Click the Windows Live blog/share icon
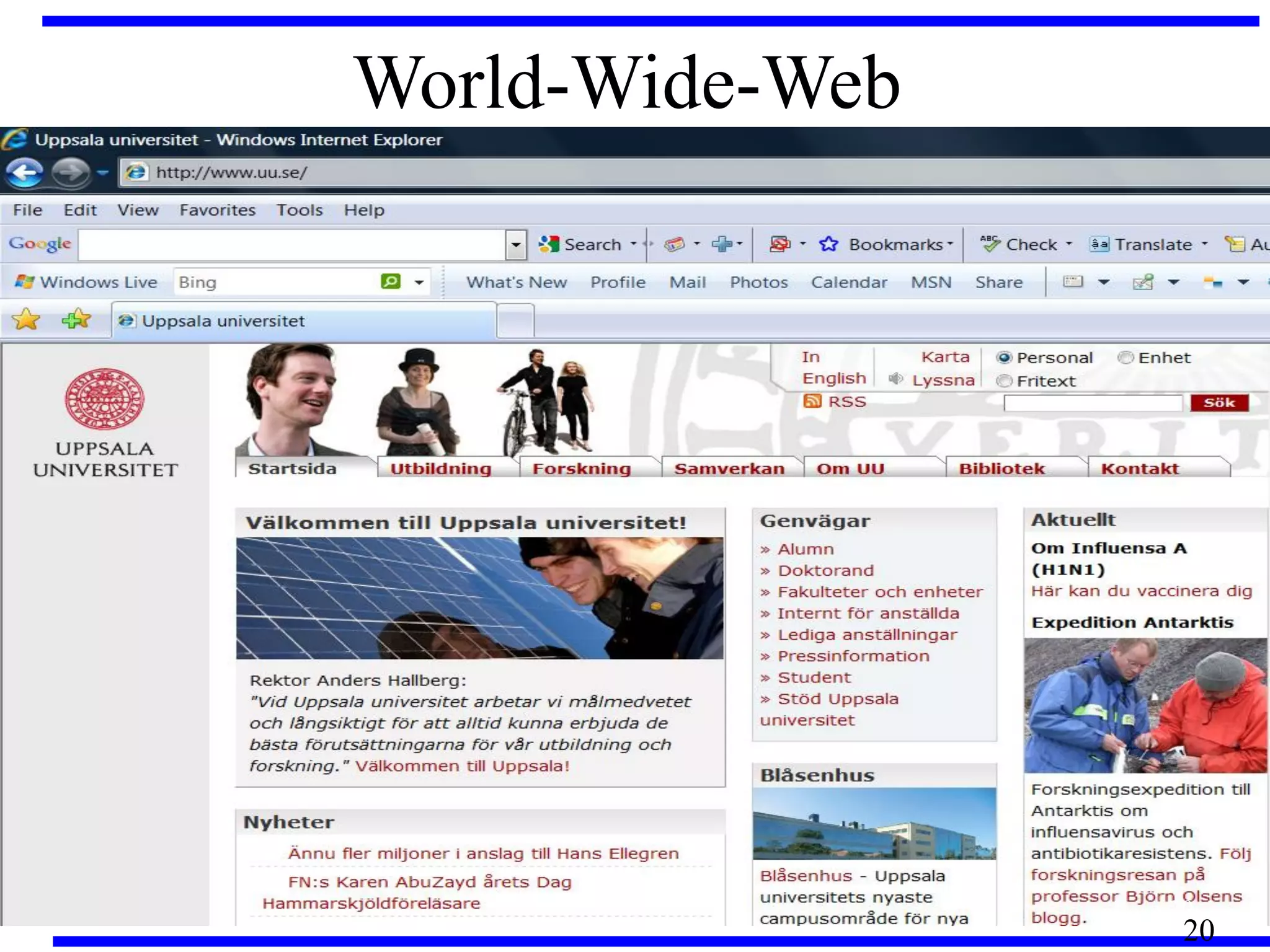 pos(1143,282)
